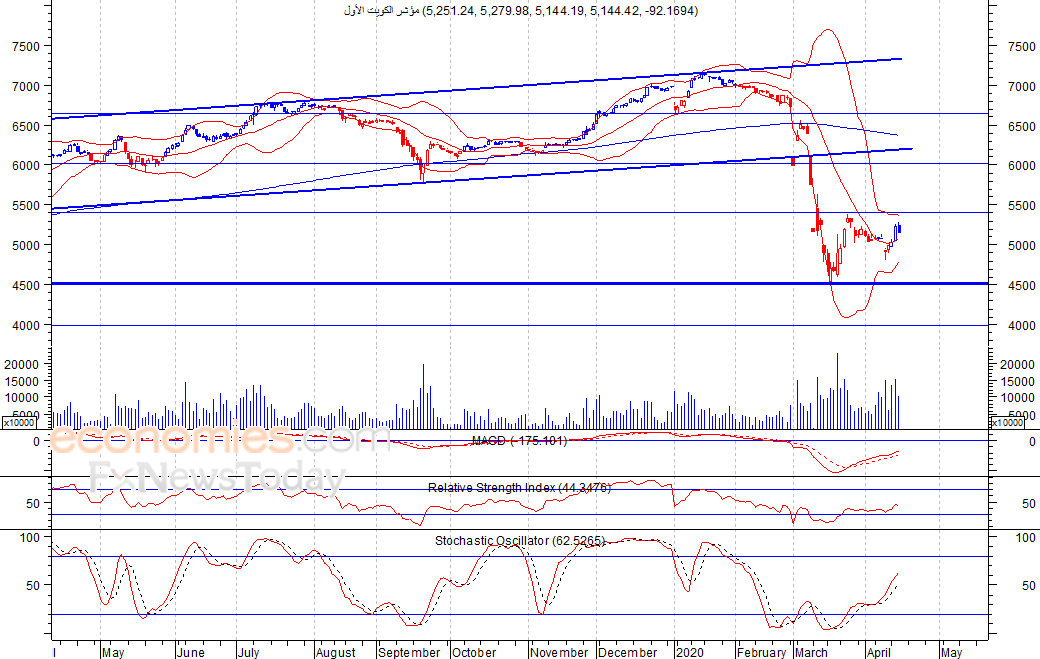Click 20000 on the right volume axis
Image resolution: width=1040 pixels, height=659 pixels.
pyautogui.click(x=1017, y=365)
